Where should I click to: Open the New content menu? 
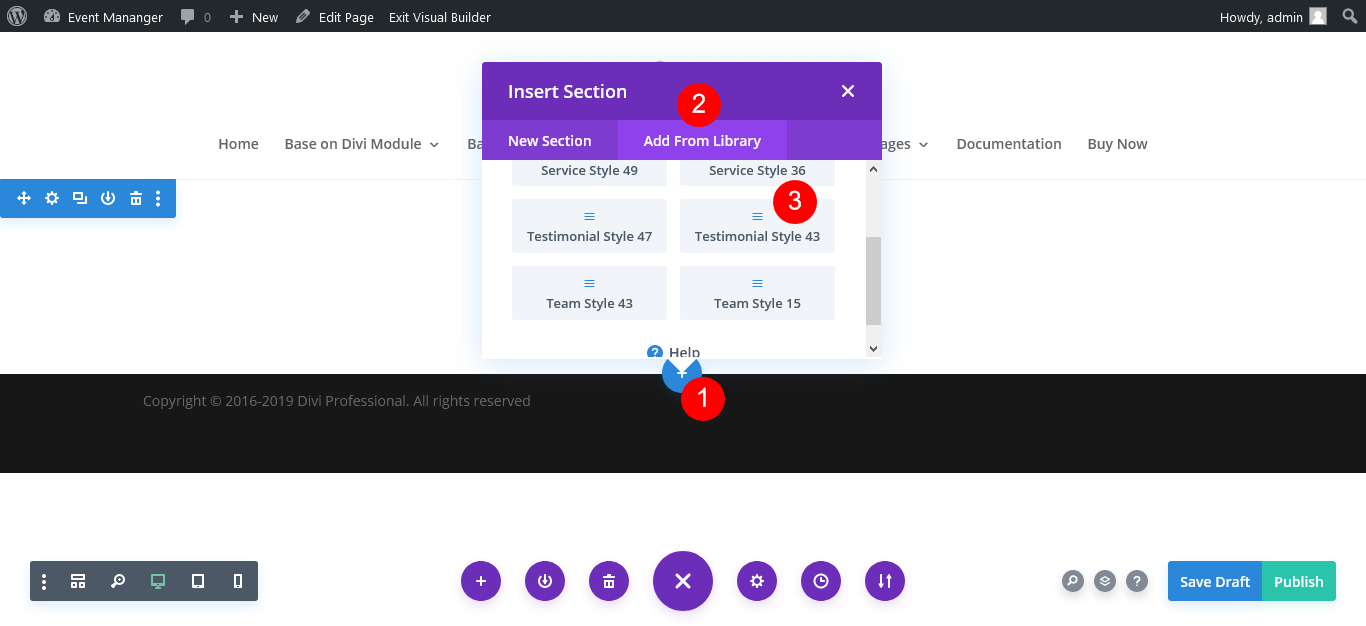tap(254, 17)
